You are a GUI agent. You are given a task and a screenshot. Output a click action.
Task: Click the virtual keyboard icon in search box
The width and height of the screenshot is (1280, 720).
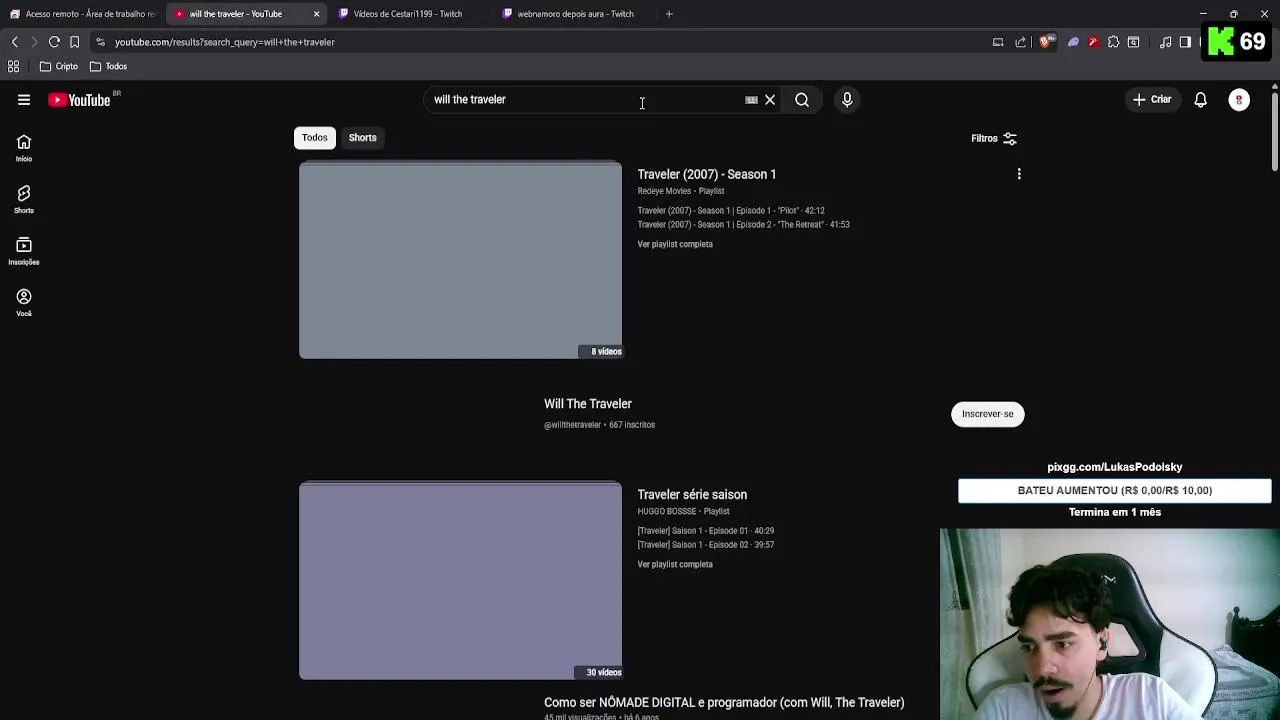(751, 100)
